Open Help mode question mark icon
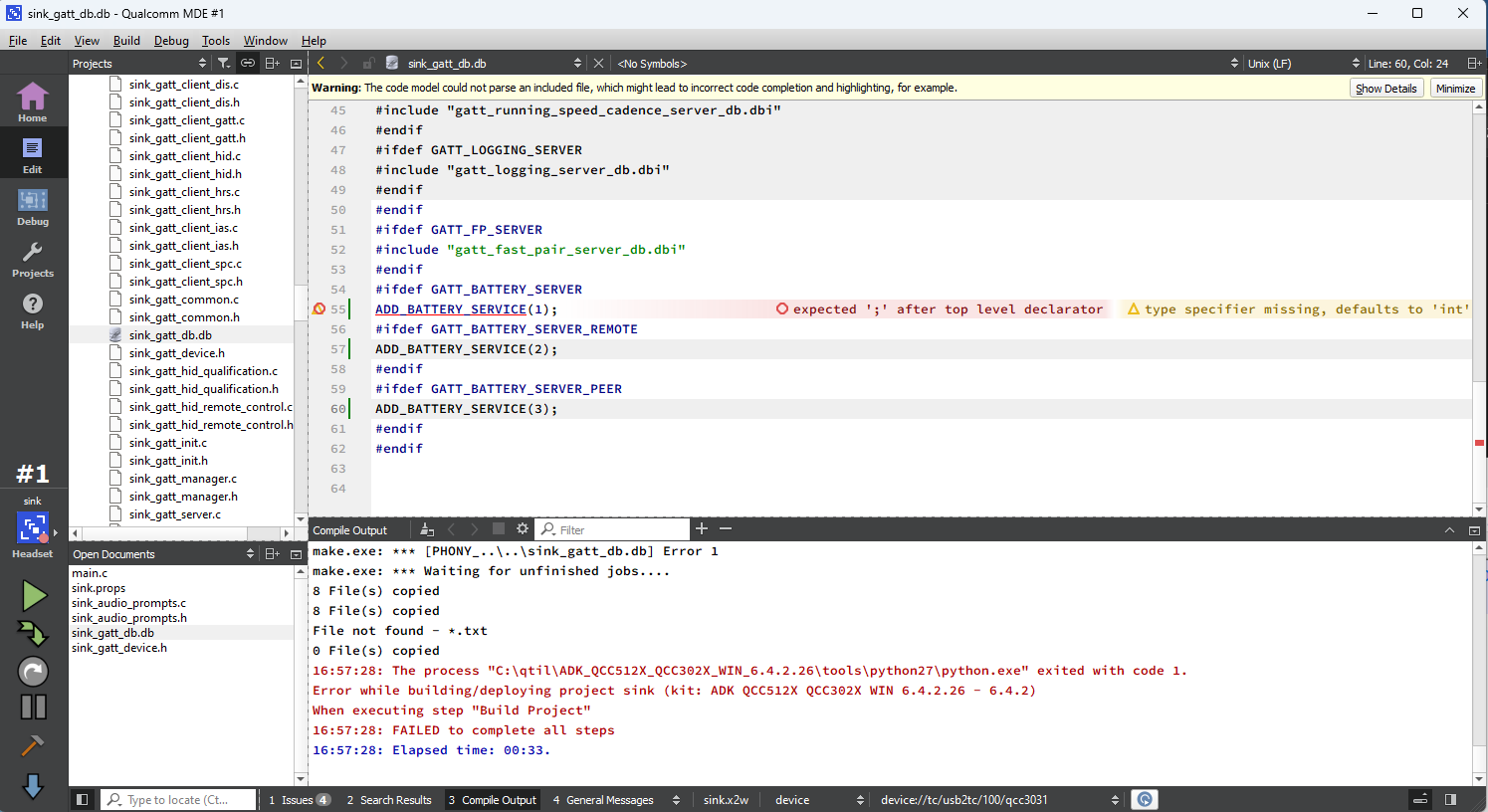This screenshot has height=812, width=1488. point(33,309)
